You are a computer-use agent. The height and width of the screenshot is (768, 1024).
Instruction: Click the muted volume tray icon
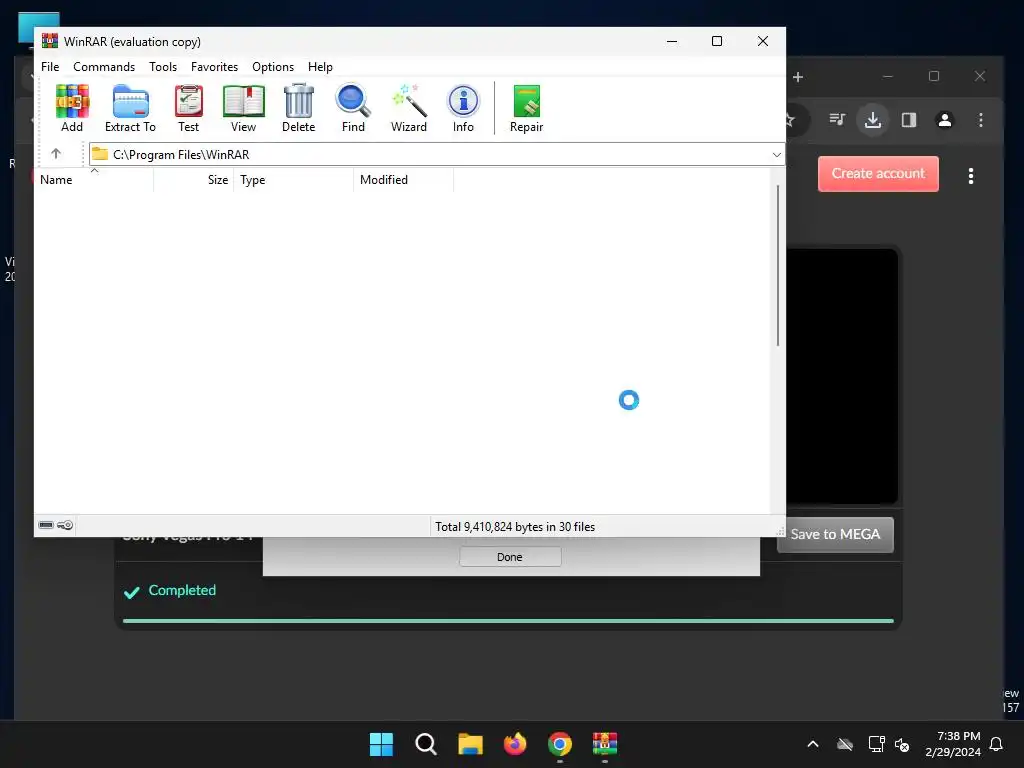902,744
